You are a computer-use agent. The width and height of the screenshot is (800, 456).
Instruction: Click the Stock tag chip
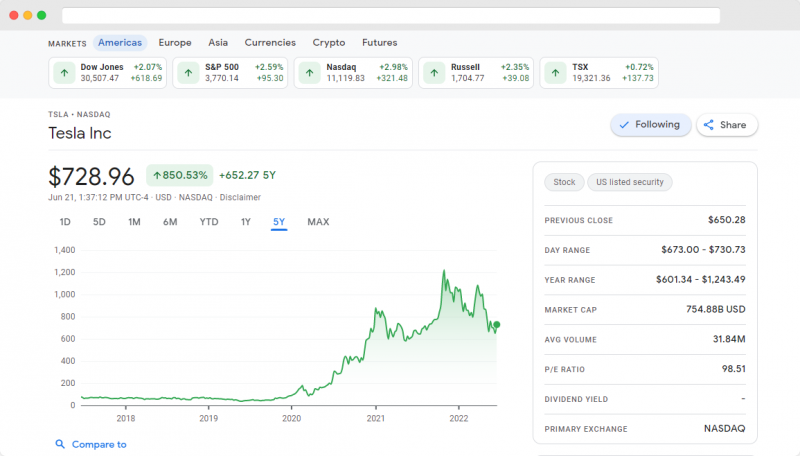pyautogui.click(x=564, y=182)
